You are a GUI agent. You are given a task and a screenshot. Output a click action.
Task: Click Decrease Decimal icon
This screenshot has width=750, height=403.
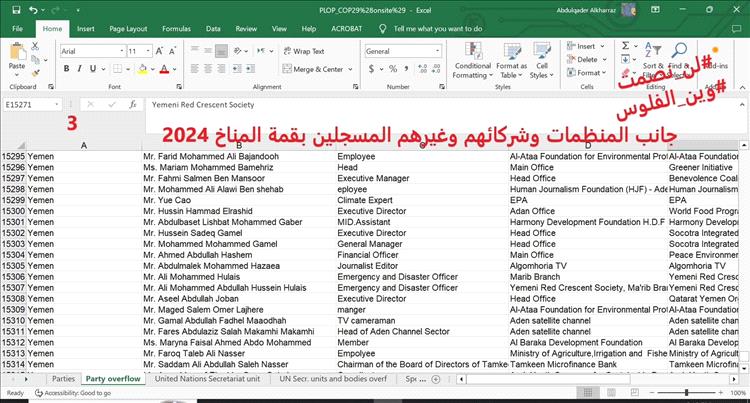(x=436, y=69)
